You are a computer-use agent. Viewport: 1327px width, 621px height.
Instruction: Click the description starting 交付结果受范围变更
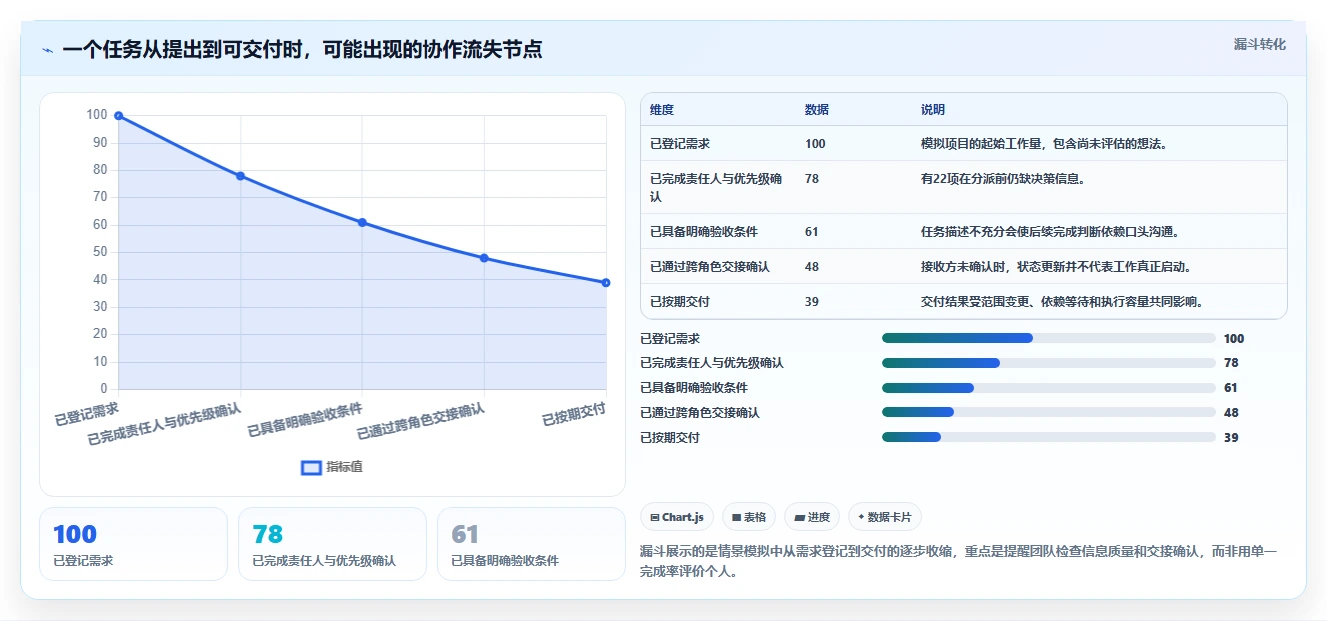tap(1061, 302)
